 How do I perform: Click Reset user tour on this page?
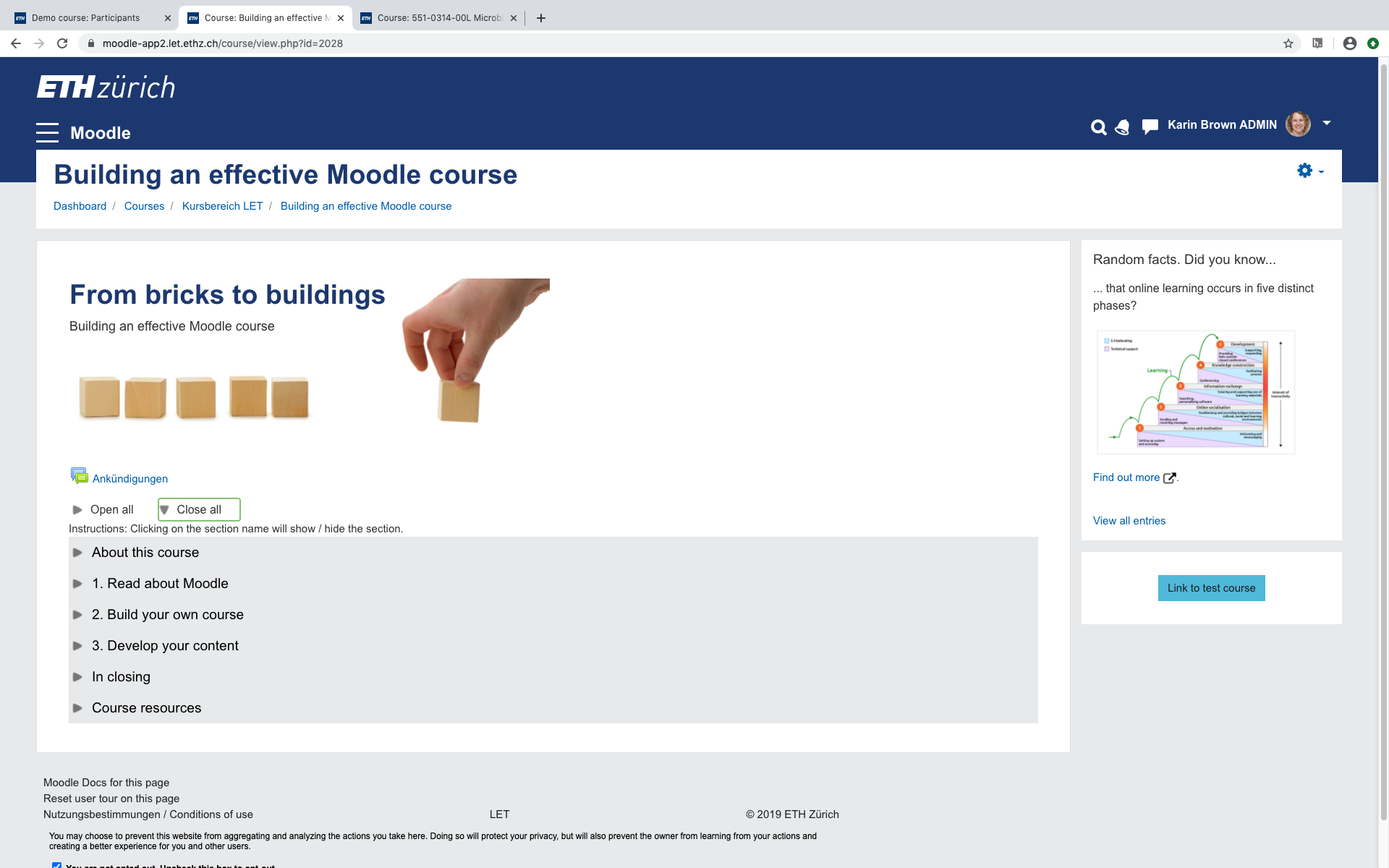click(111, 799)
